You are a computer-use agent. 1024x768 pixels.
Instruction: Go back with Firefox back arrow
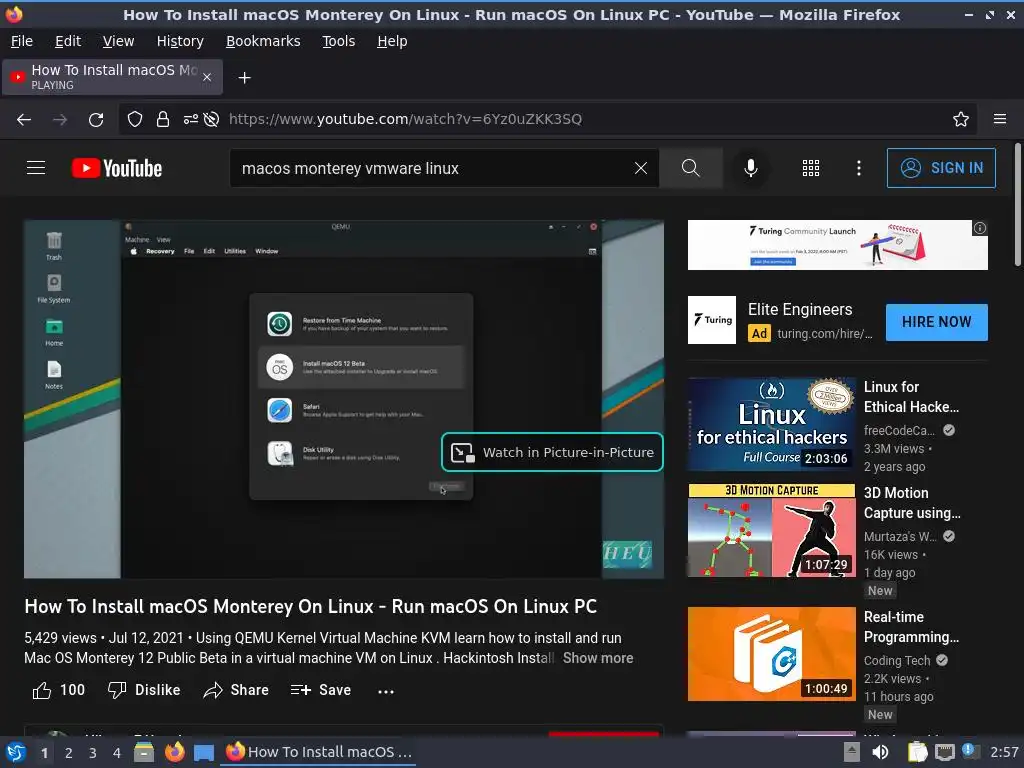tap(24, 120)
